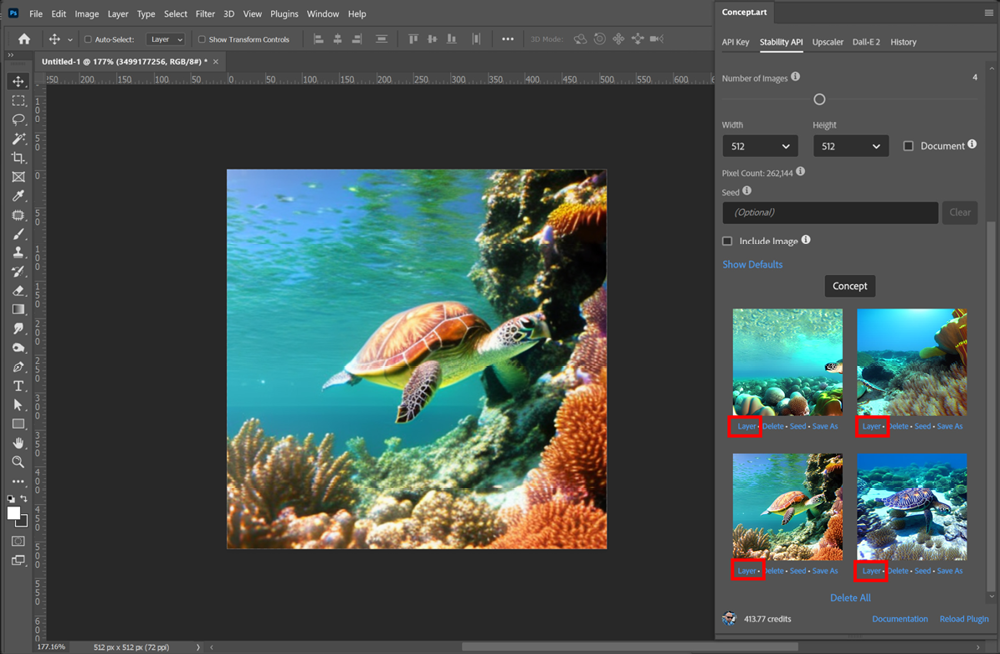
Task: Open the three-dot options in the options bar
Action: tap(508, 39)
